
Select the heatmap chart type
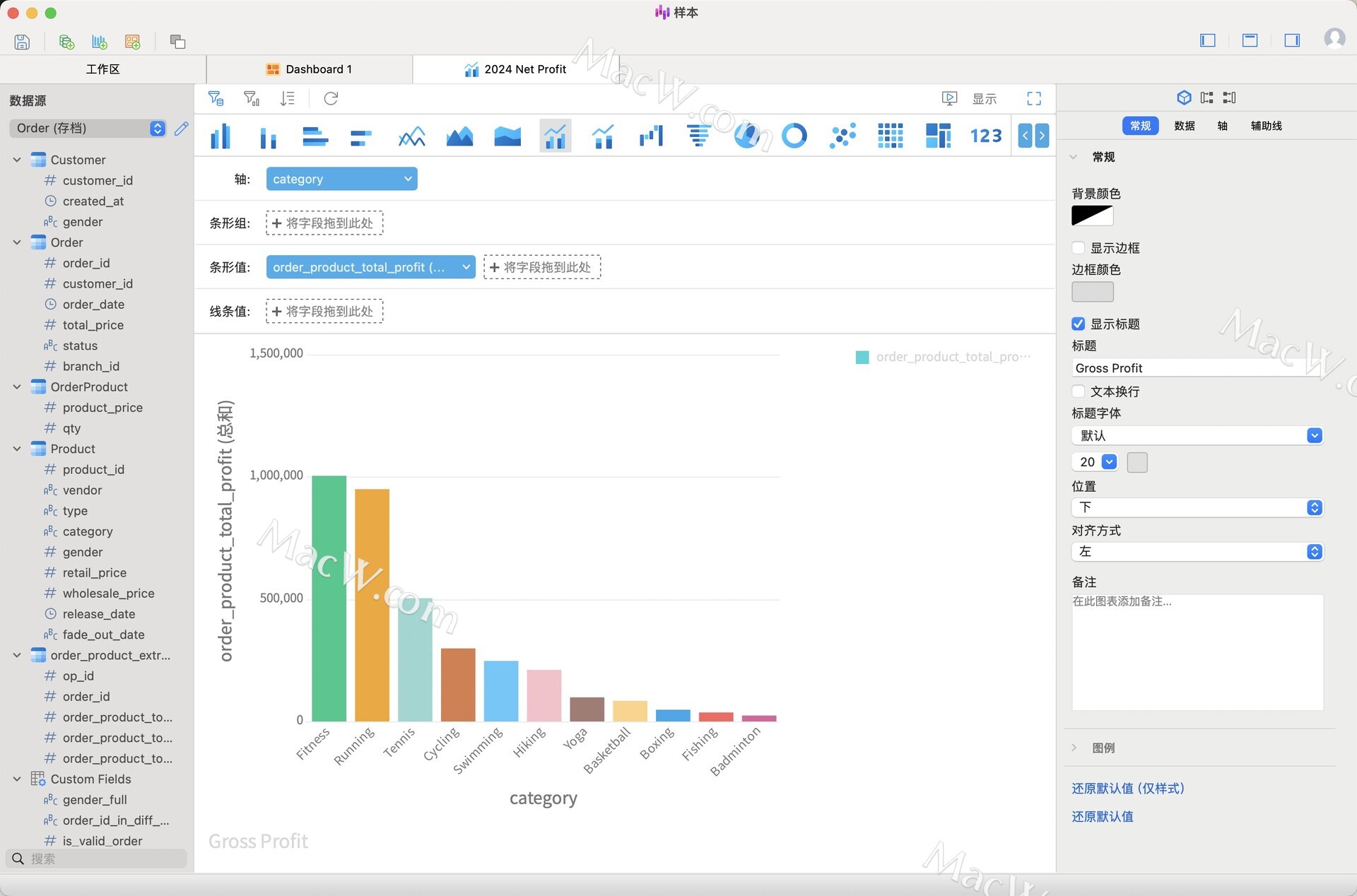click(x=890, y=136)
